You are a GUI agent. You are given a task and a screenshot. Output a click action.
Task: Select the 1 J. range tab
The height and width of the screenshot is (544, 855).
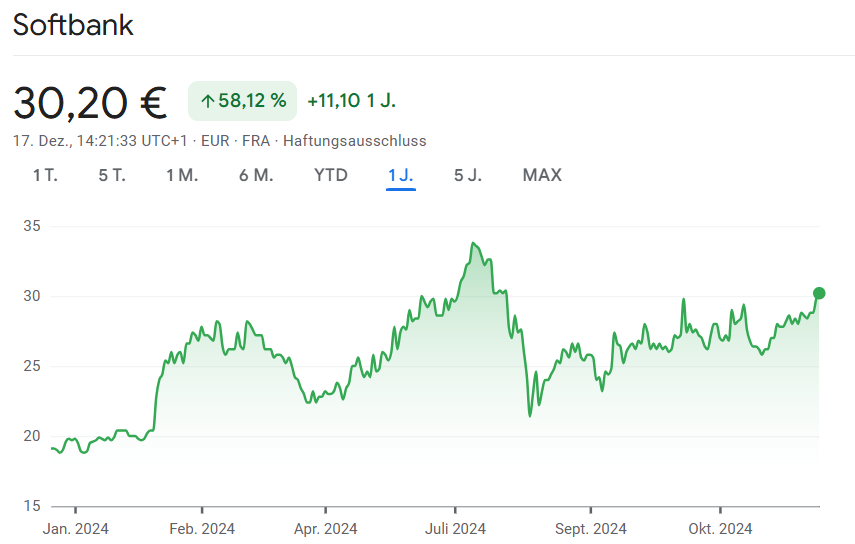pos(401,176)
